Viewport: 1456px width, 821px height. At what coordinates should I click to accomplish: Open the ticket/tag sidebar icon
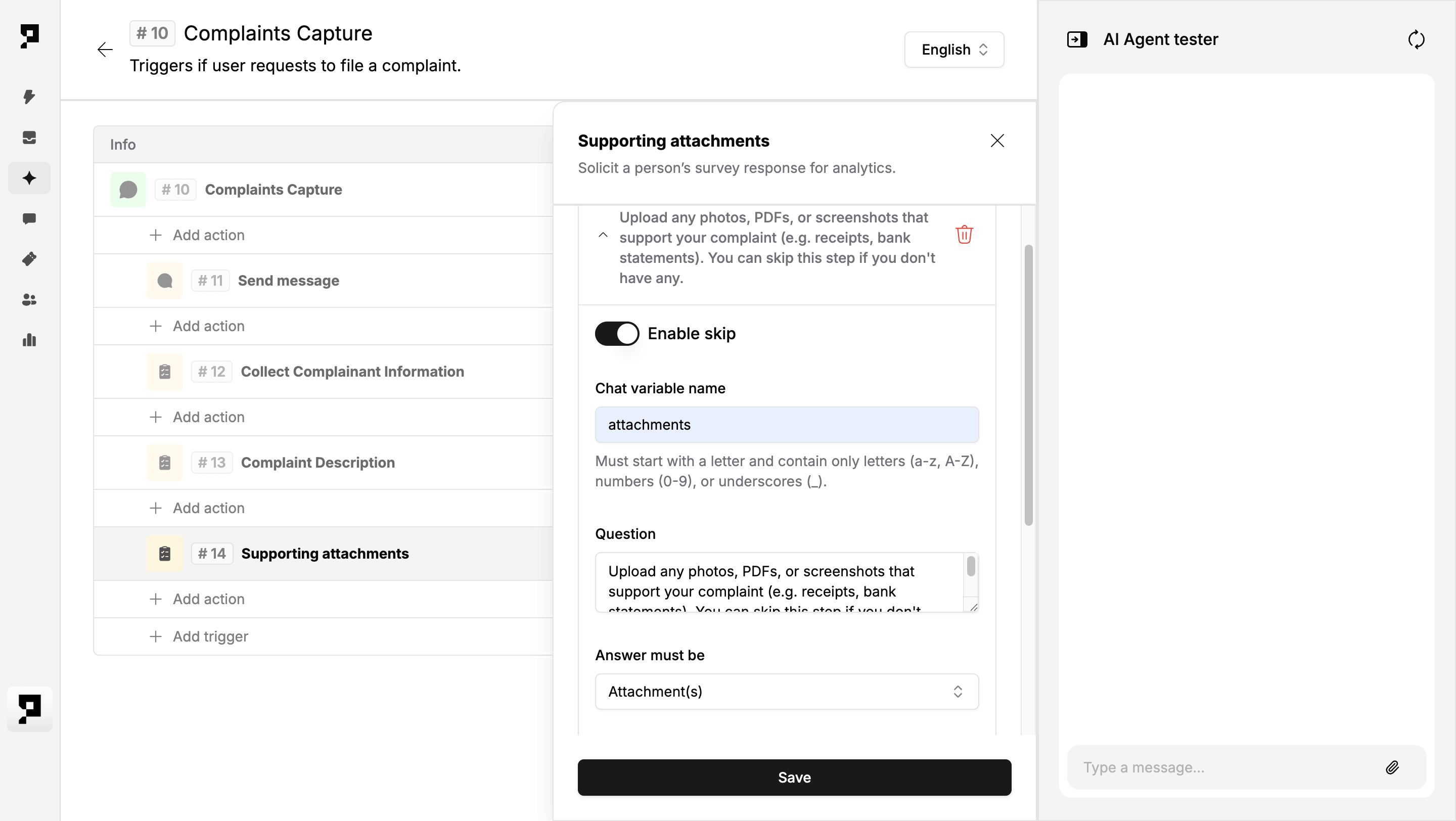pos(29,259)
